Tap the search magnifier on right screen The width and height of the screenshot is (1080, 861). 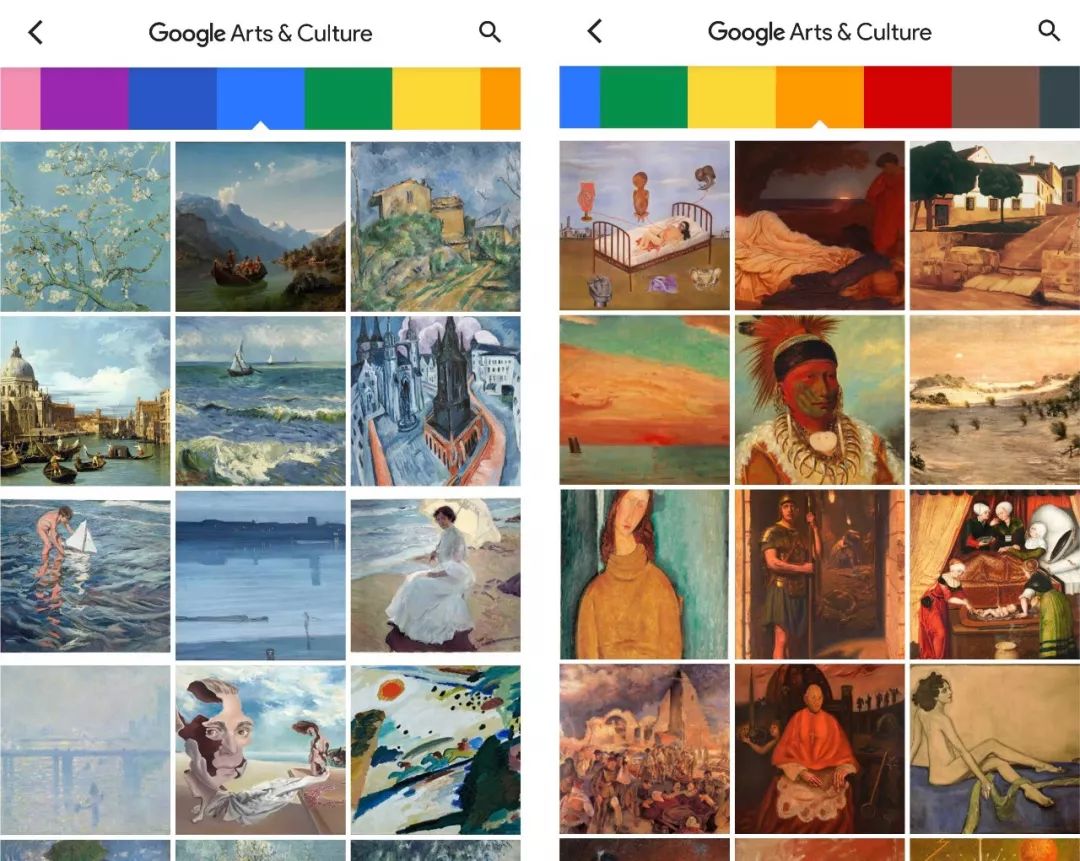pyautogui.click(x=1049, y=30)
